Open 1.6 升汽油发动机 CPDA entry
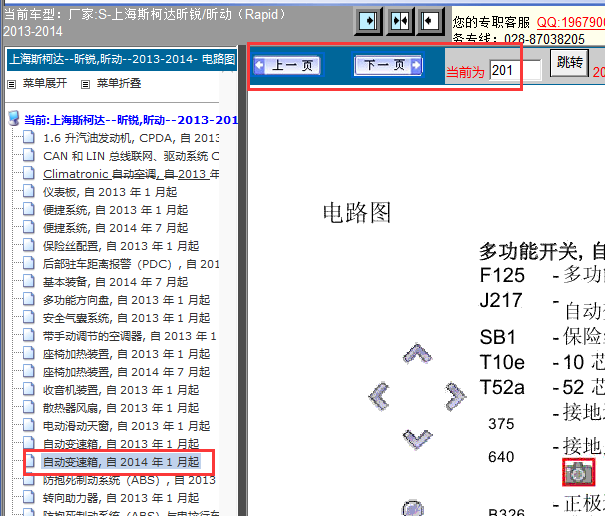 point(131,138)
